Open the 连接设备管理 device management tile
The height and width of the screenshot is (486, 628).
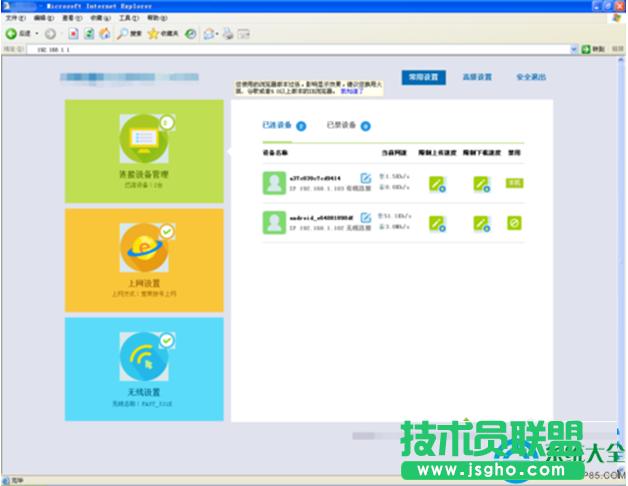tap(144, 151)
